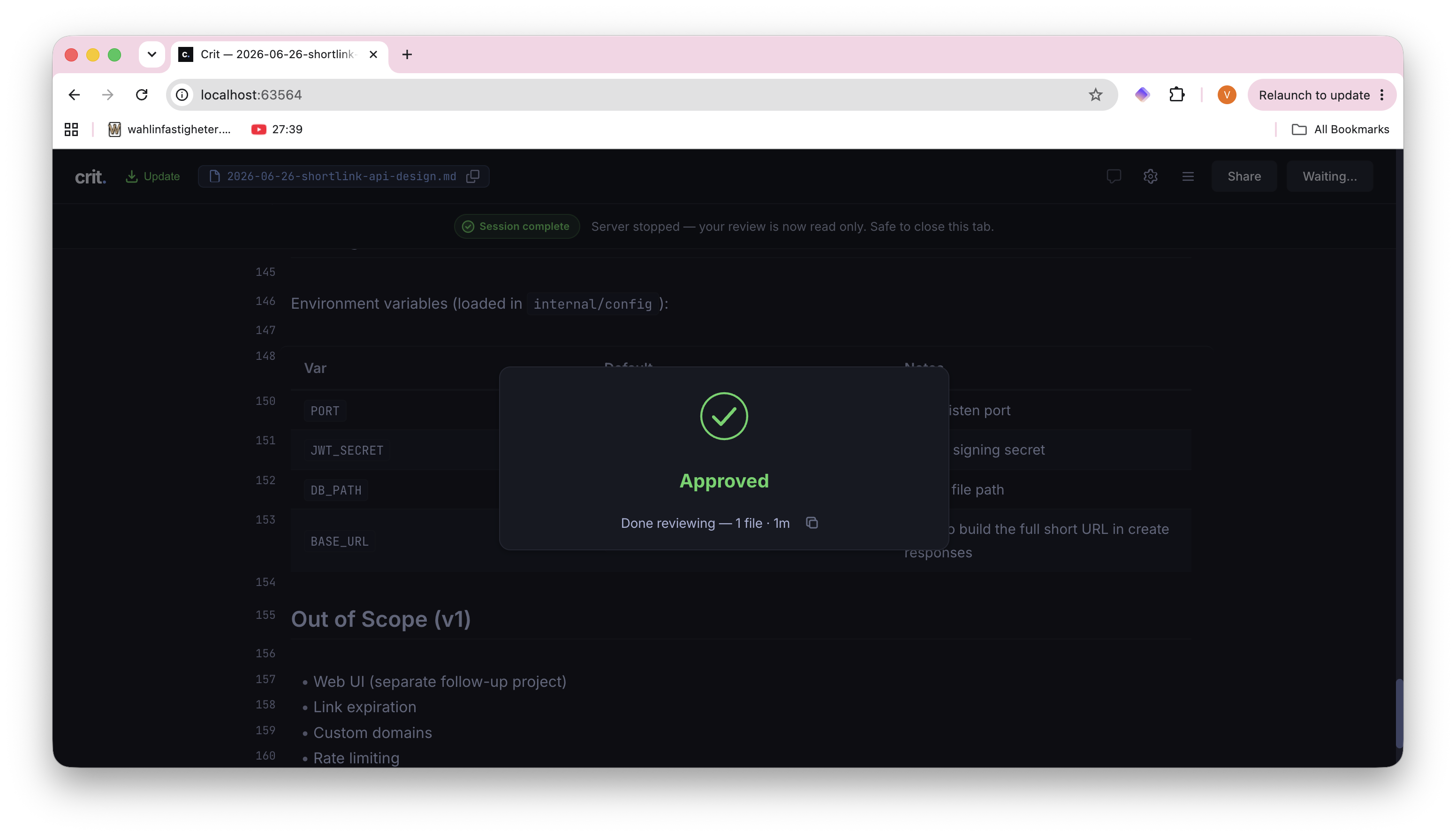The height and width of the screenshot is (837, 1456).
Task: Toggle the table of contents lines icon
Action: [x=1188, y=176]
